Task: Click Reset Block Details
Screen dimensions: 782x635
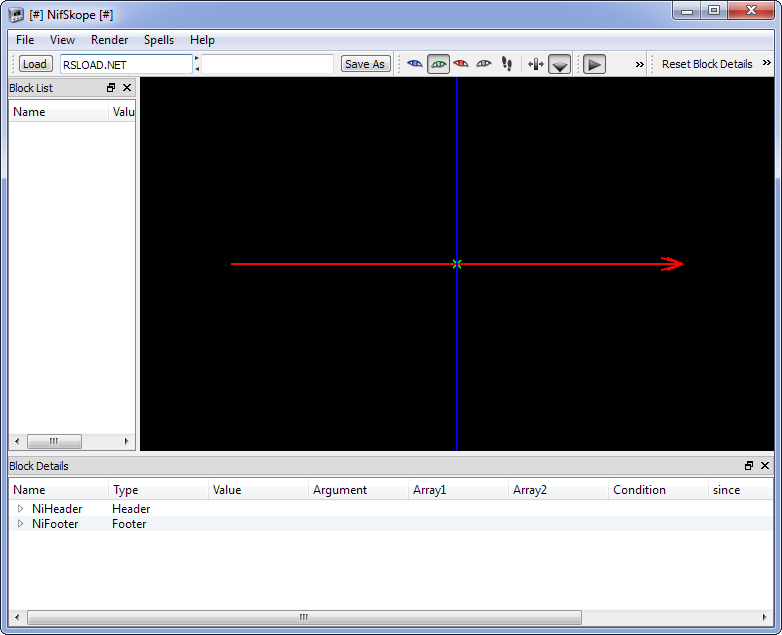Action: [707, 64]
